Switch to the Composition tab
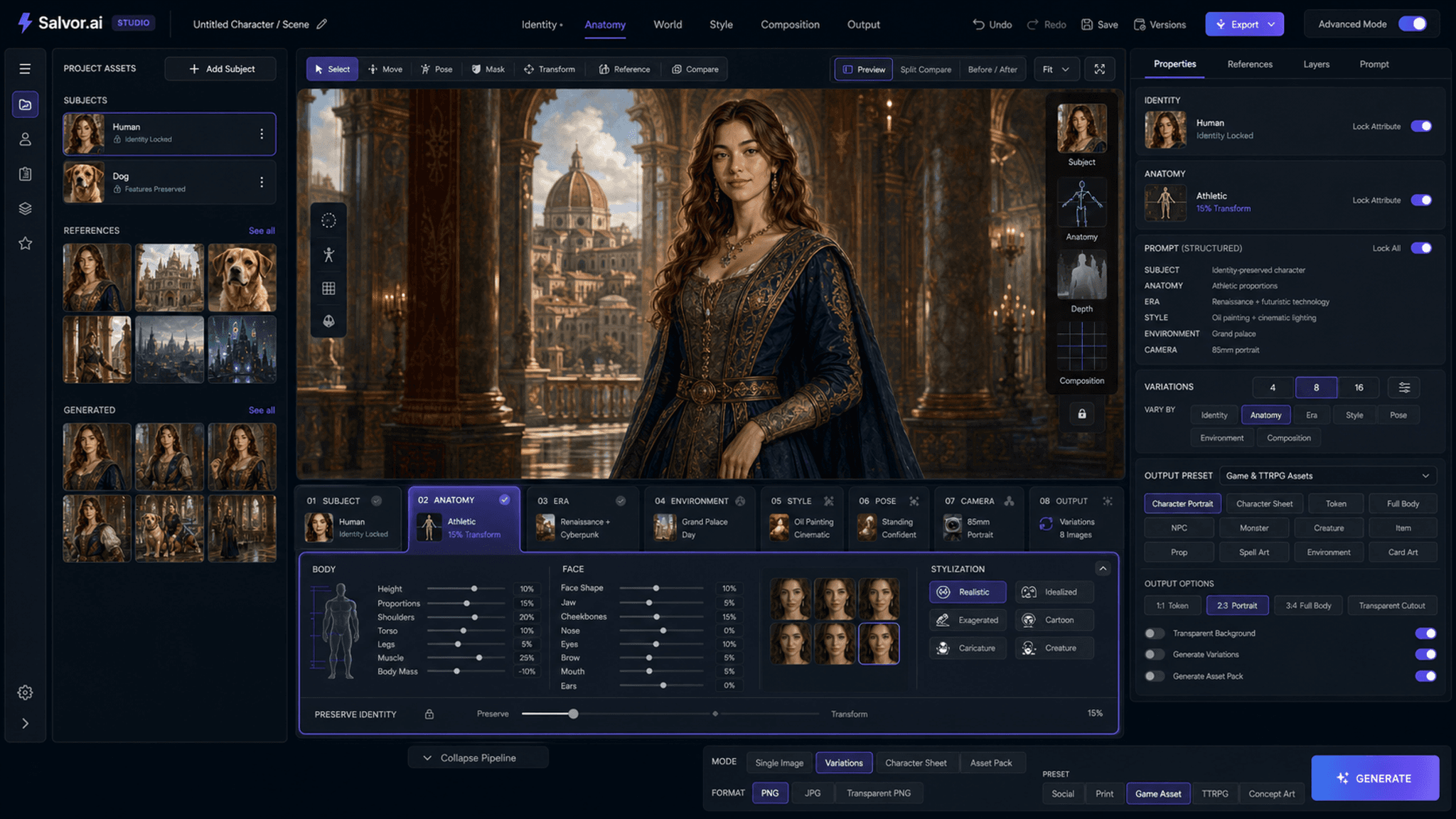Screen dimensions: 1456x819 790,24
